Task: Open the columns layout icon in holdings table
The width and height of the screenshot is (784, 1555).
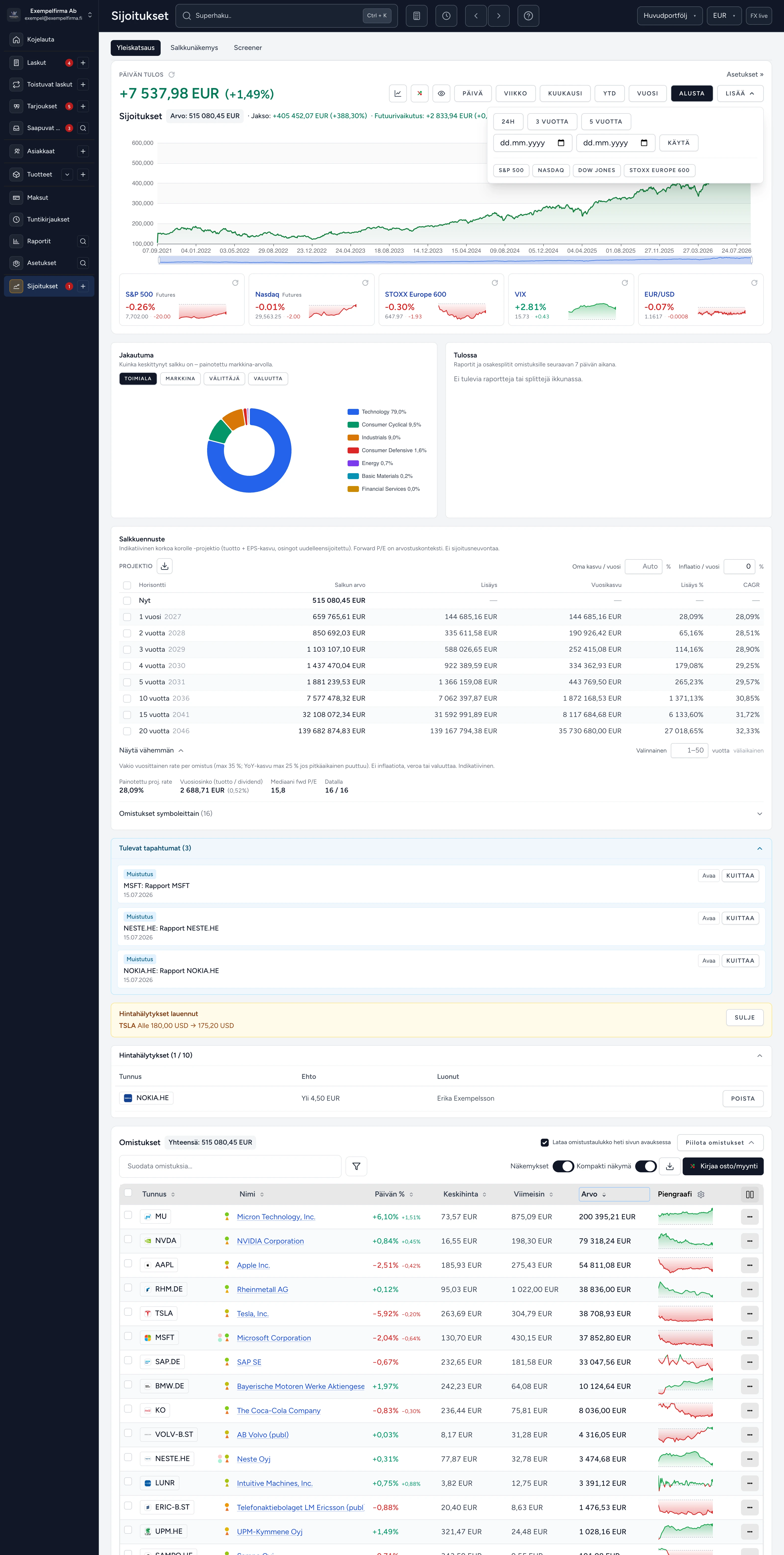Action: pyautogui.click(x=750, y=1195)
